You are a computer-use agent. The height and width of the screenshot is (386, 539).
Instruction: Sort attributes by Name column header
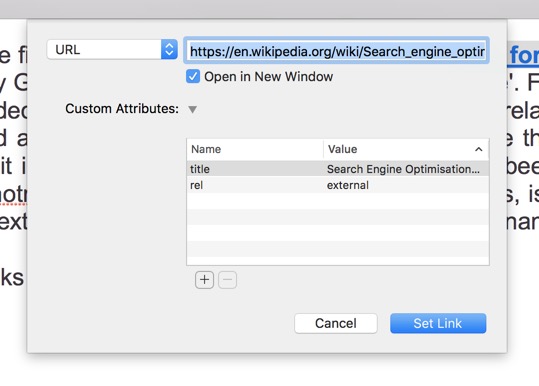coord(255,149)
